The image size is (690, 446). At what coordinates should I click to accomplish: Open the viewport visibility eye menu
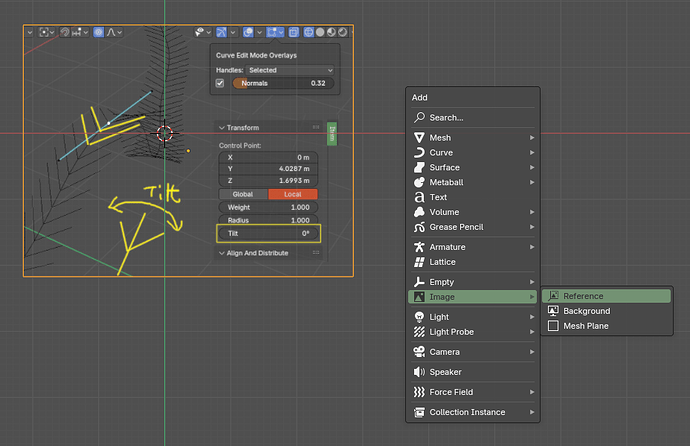(200, 32)
